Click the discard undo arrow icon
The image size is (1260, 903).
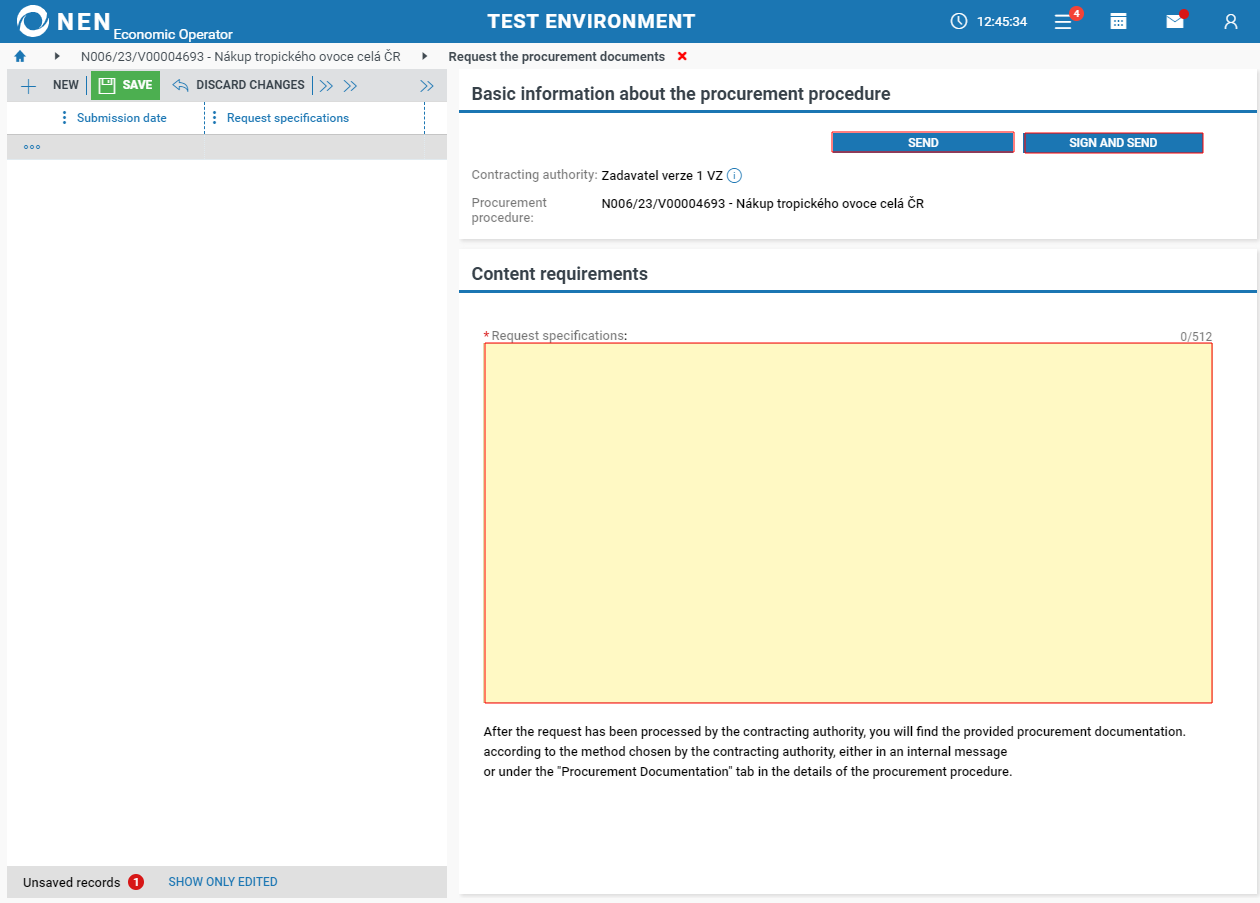[181, 86]
